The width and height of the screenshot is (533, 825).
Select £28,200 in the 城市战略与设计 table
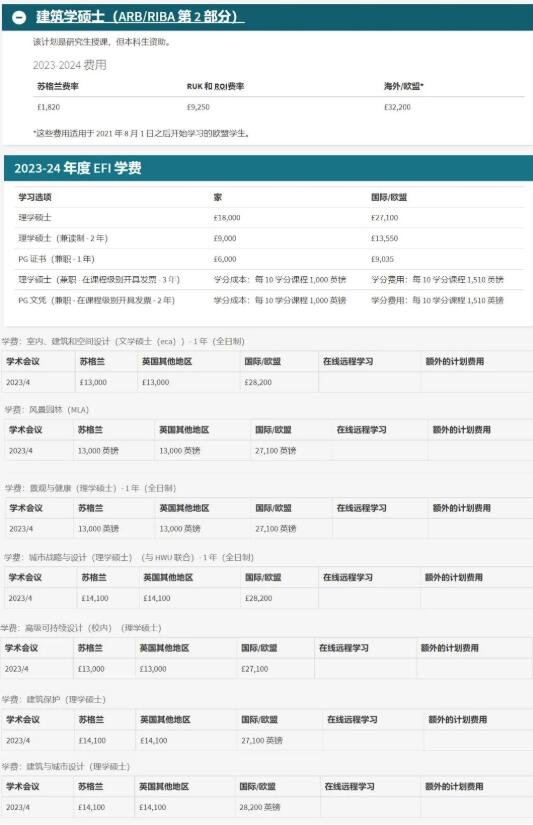click(x=258, y=598)
